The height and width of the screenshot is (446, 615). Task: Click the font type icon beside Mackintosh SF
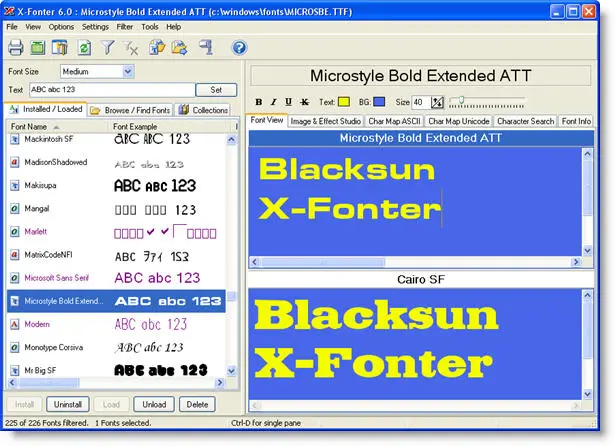pyautogui.click(x=15, y=139)
